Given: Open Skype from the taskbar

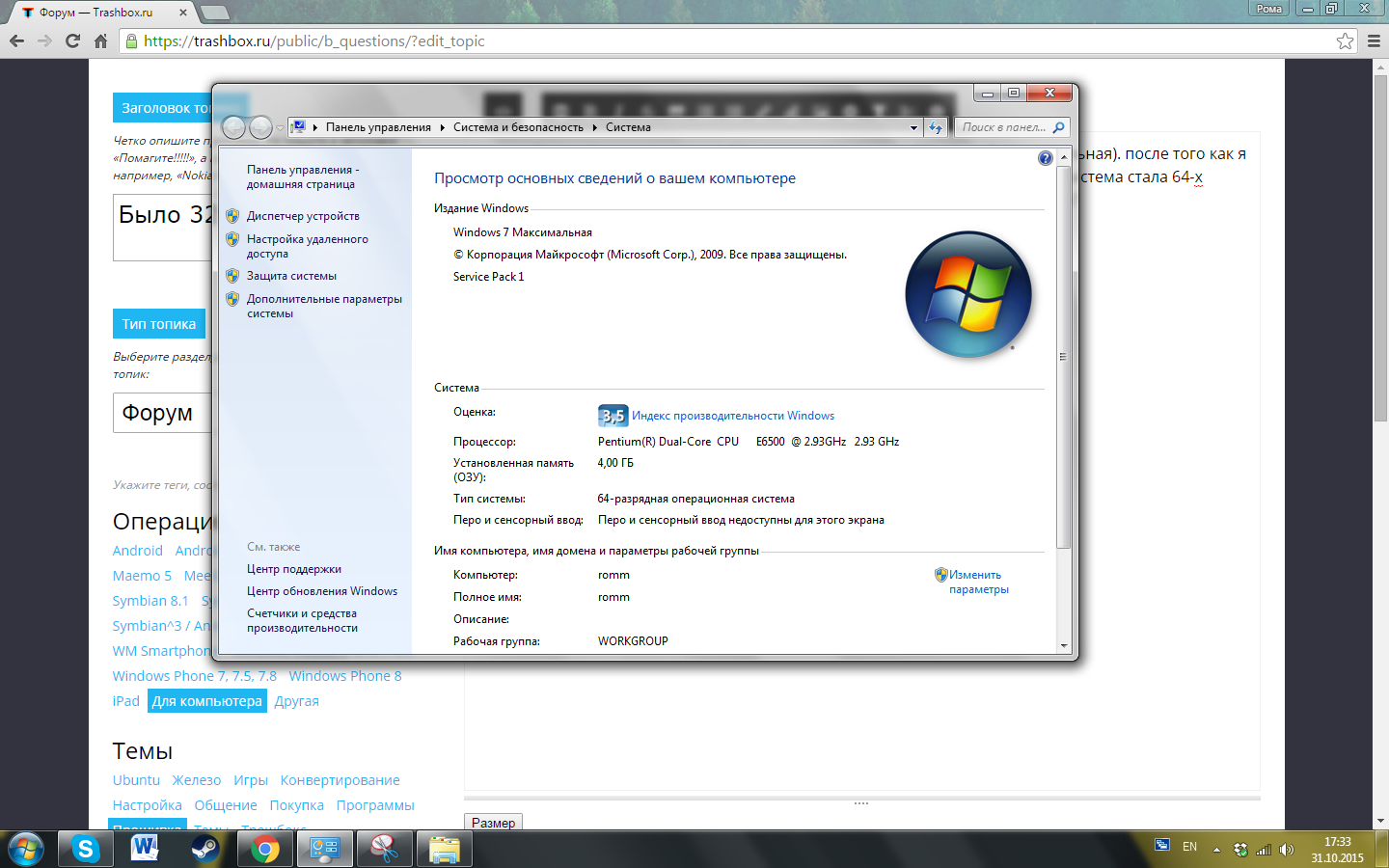Looking at the screenshot, I should click(x=86, y=849).
